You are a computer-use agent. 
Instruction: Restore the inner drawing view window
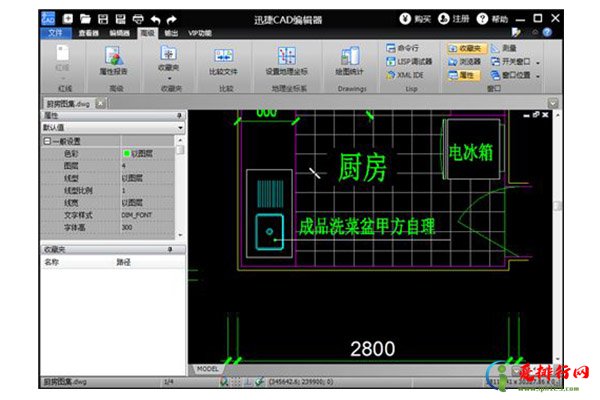pos(536,114)
